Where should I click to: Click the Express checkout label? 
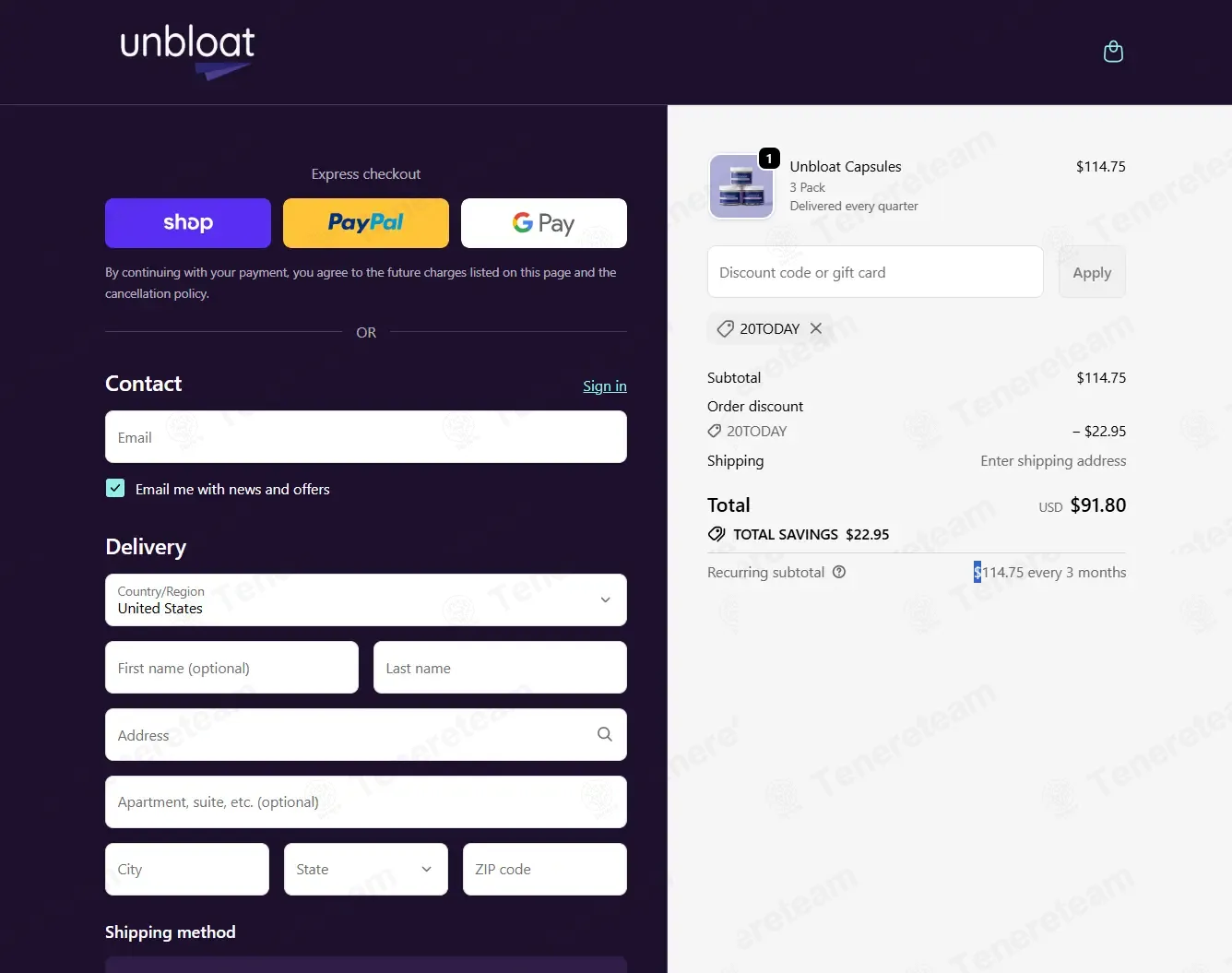point(366,173)
